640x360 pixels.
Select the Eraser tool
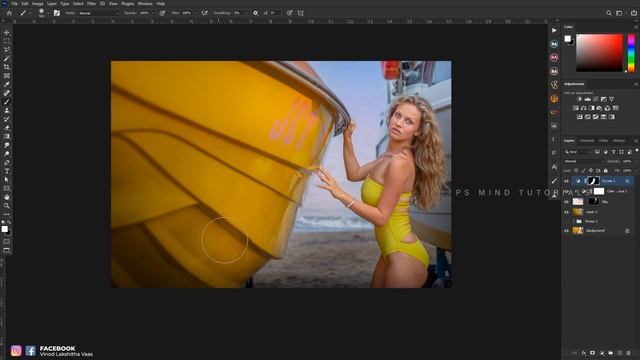[7, 128]
